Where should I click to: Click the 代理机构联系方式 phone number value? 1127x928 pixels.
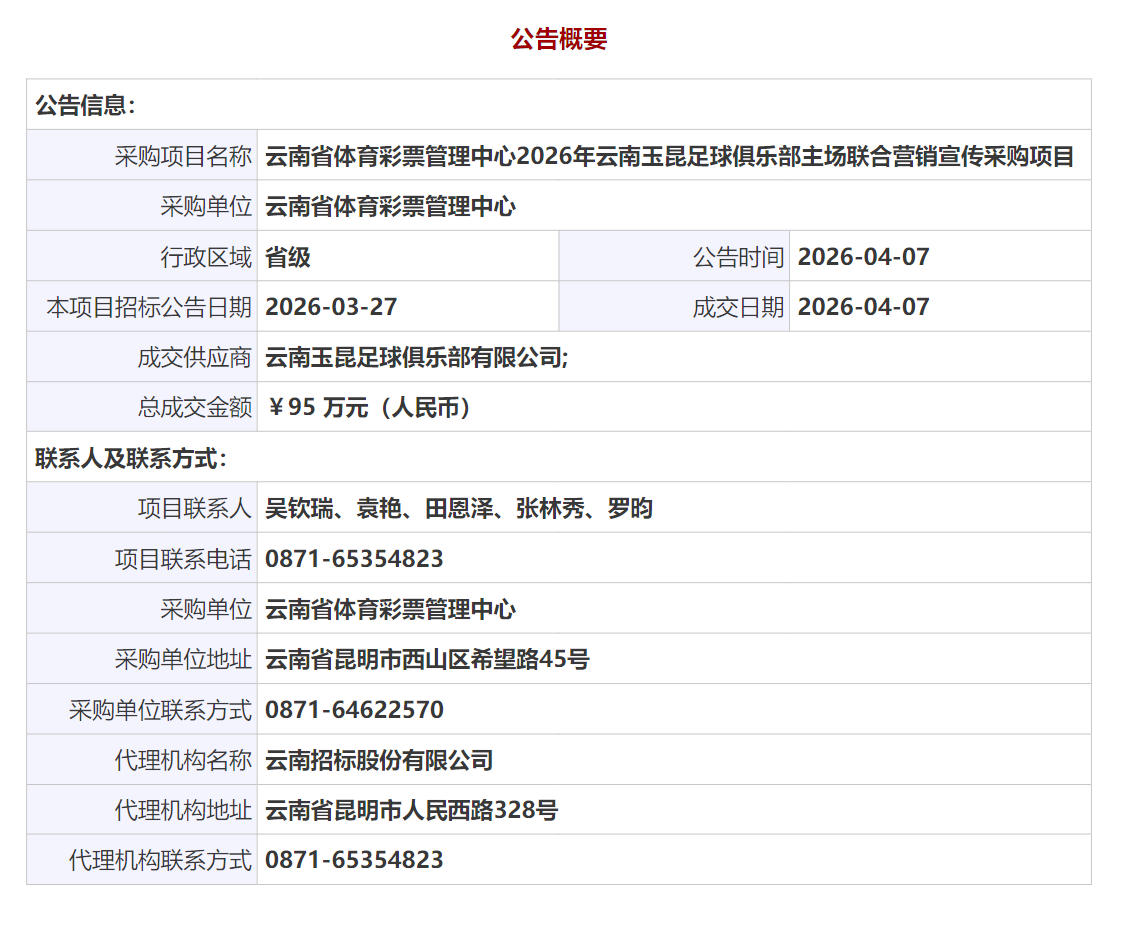(354, 860)
